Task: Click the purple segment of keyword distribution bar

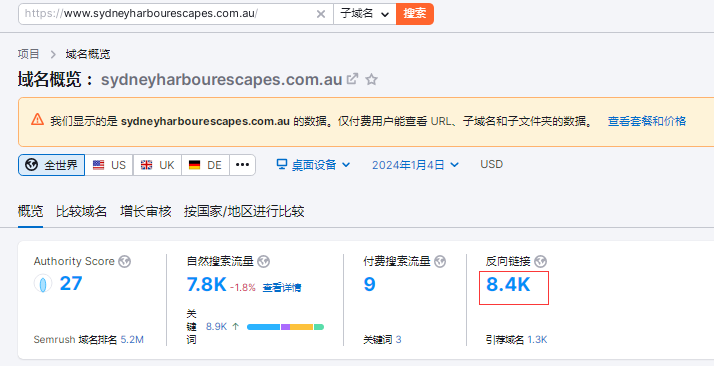Action: pyautogui.click(x=286, y=327)
